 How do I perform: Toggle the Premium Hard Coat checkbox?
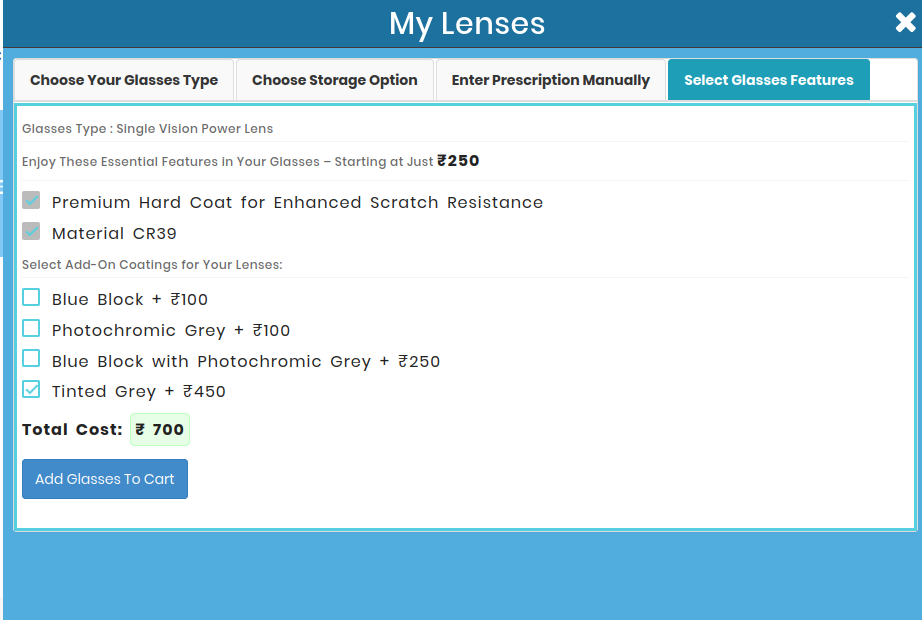click(31, 200)
